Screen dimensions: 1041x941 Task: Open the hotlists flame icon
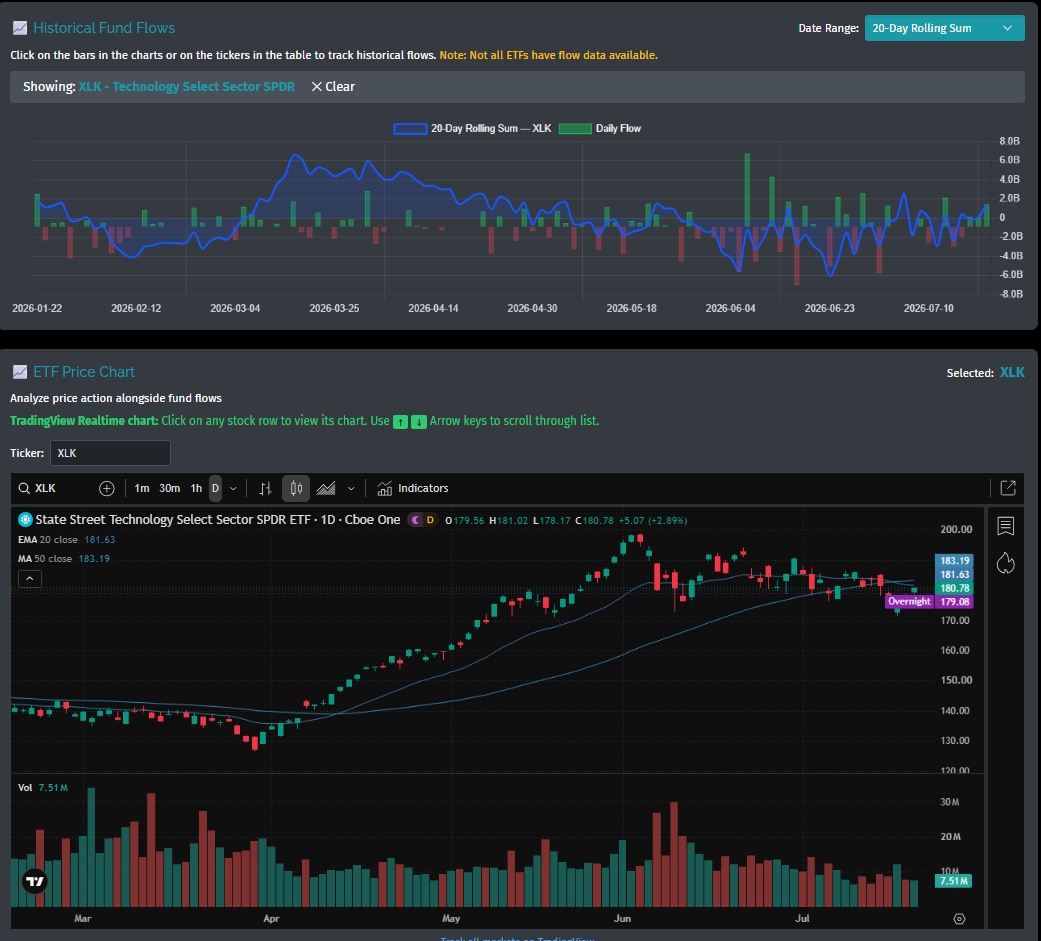pos(1006,563)
